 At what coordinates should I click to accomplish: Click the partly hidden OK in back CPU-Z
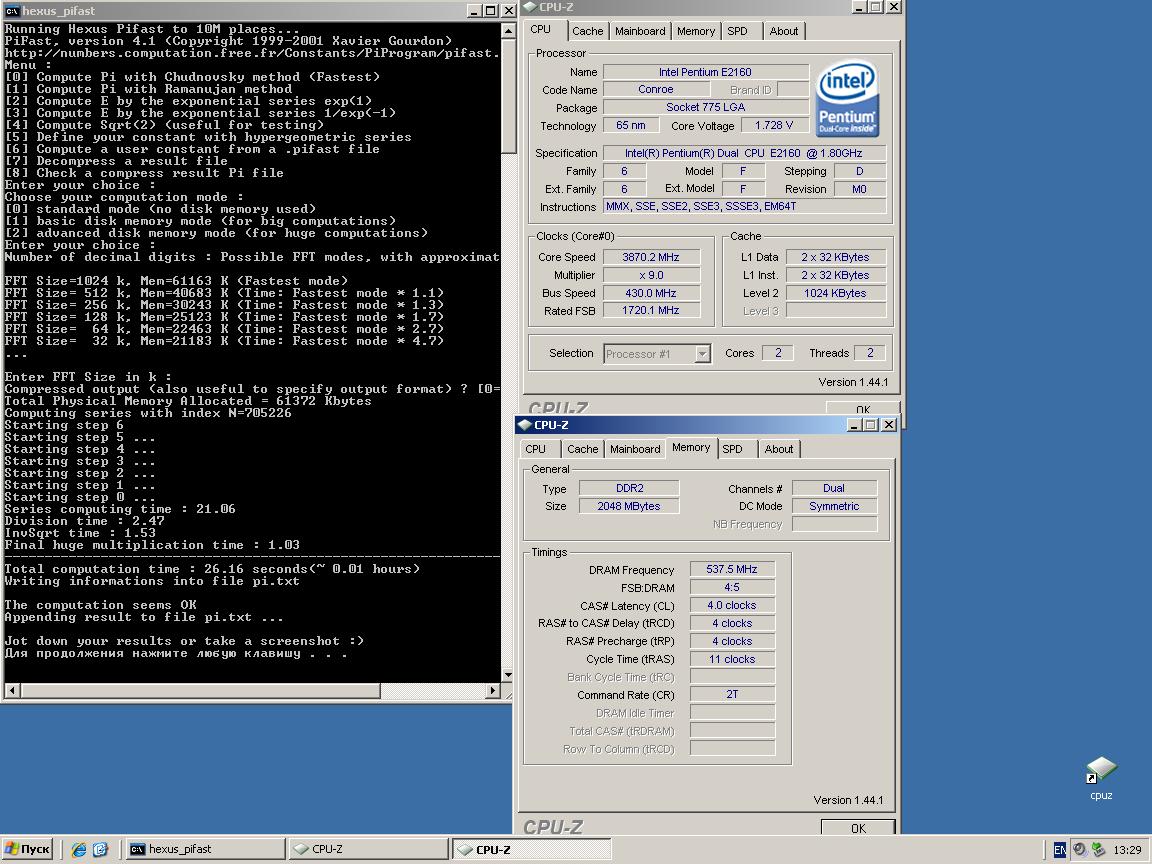pyautogui.click(x=863, y=408)
